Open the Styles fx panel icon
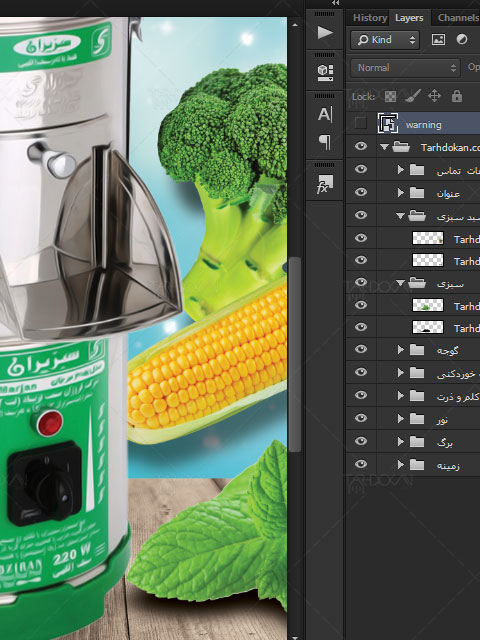 click(325, 184)
